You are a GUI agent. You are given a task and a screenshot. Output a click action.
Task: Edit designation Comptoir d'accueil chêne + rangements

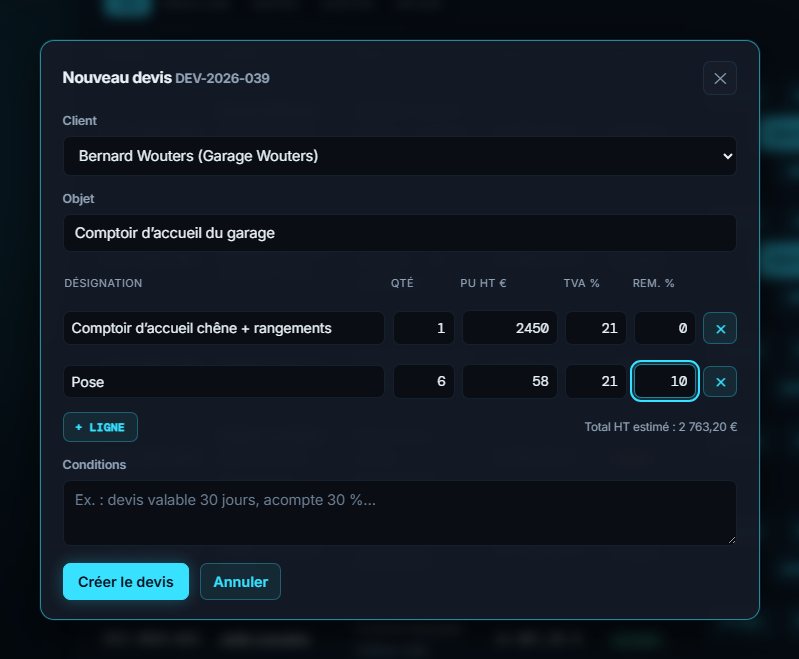[x=224, y=328]
